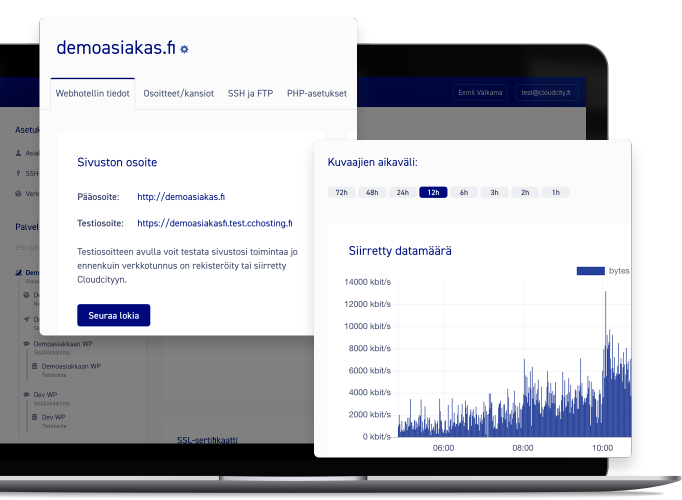Screen dimensions: 682x500
Task: Select the 48h time range
Action: point(372,192)
